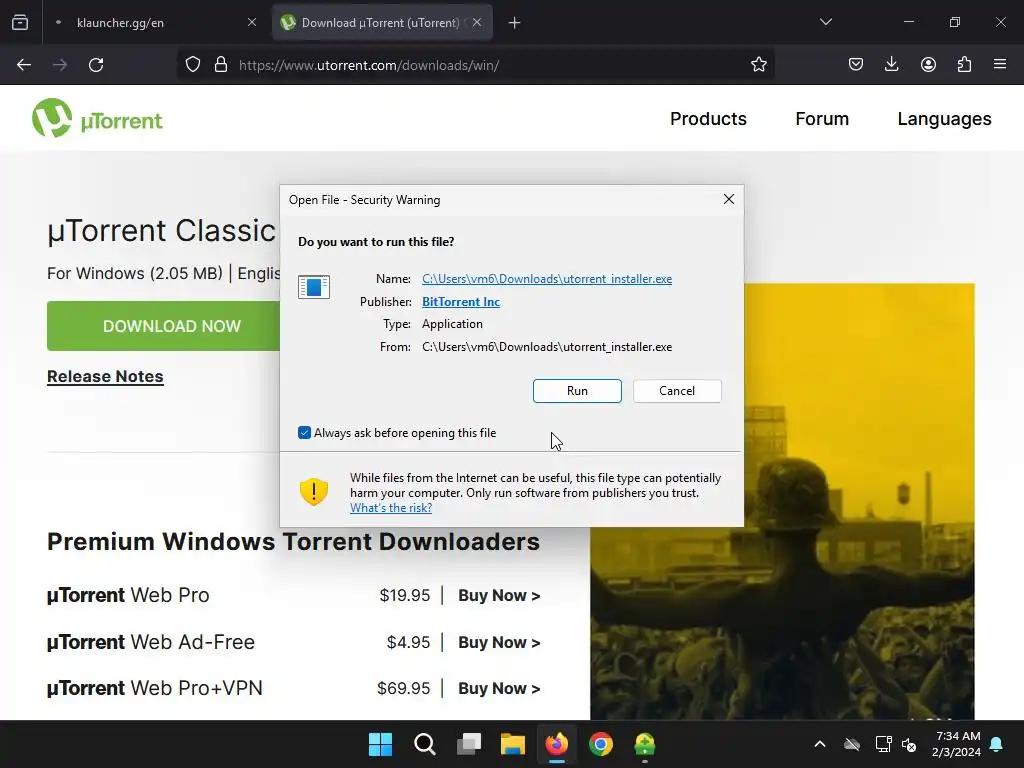1024x768 pixels.
Task: Click the application file icon in dialog
Action: (x=313, y=287)
